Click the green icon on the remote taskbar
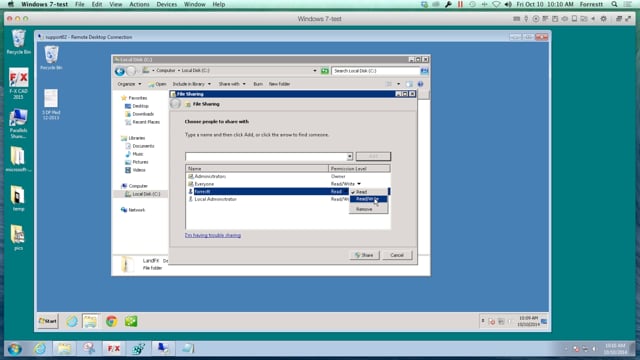 [x=131, y=321]
